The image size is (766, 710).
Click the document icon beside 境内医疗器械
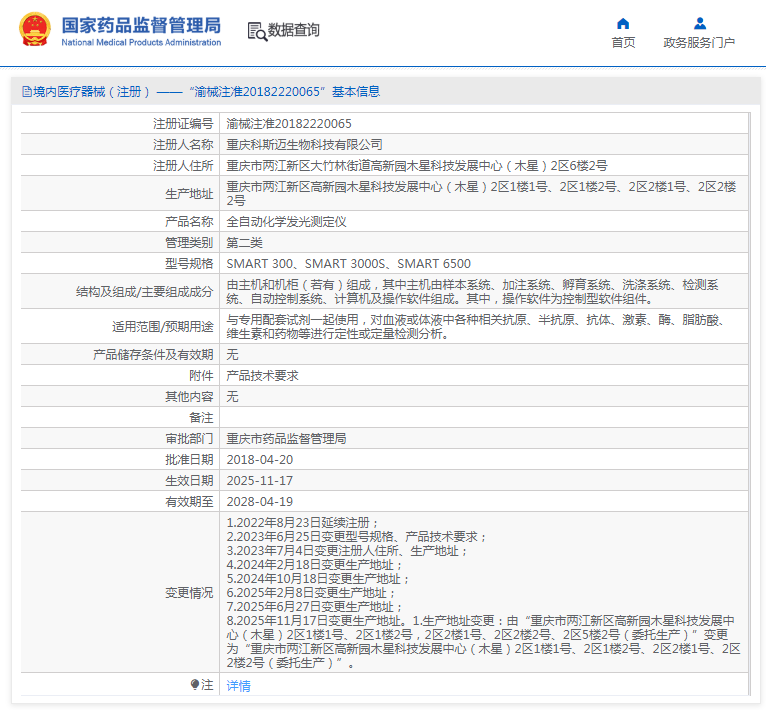(x=26, y=92)
